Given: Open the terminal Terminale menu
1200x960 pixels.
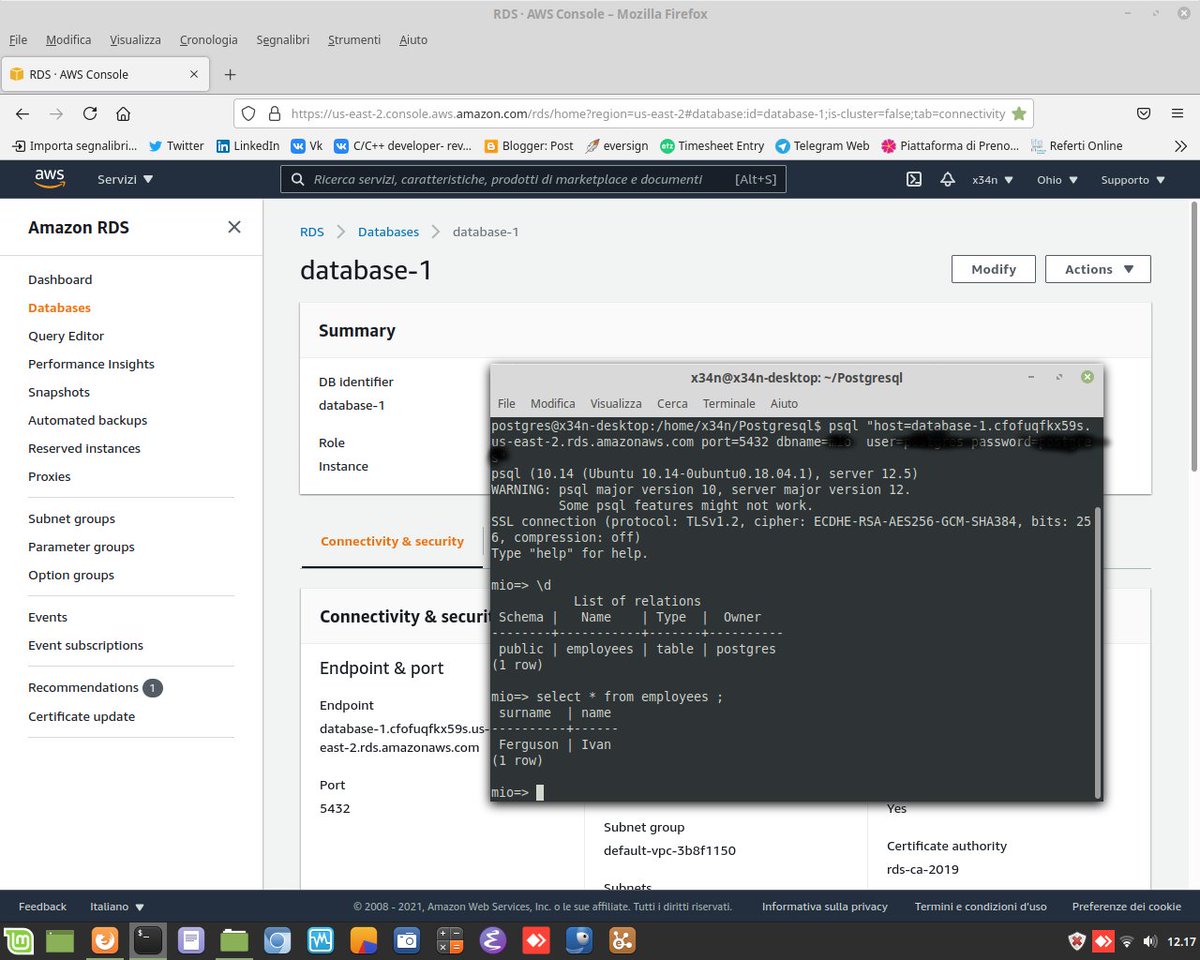Looking at the screenshot, I should [x=729, y=403].
